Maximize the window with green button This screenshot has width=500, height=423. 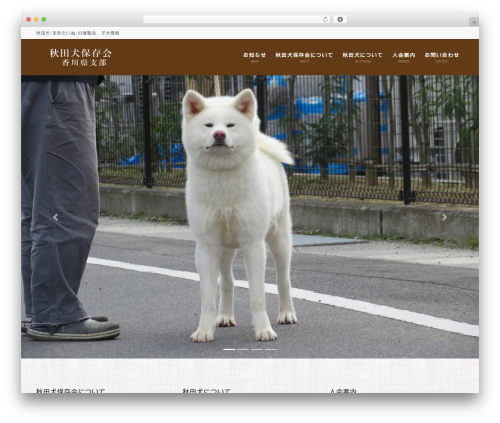tap(44, 19)
